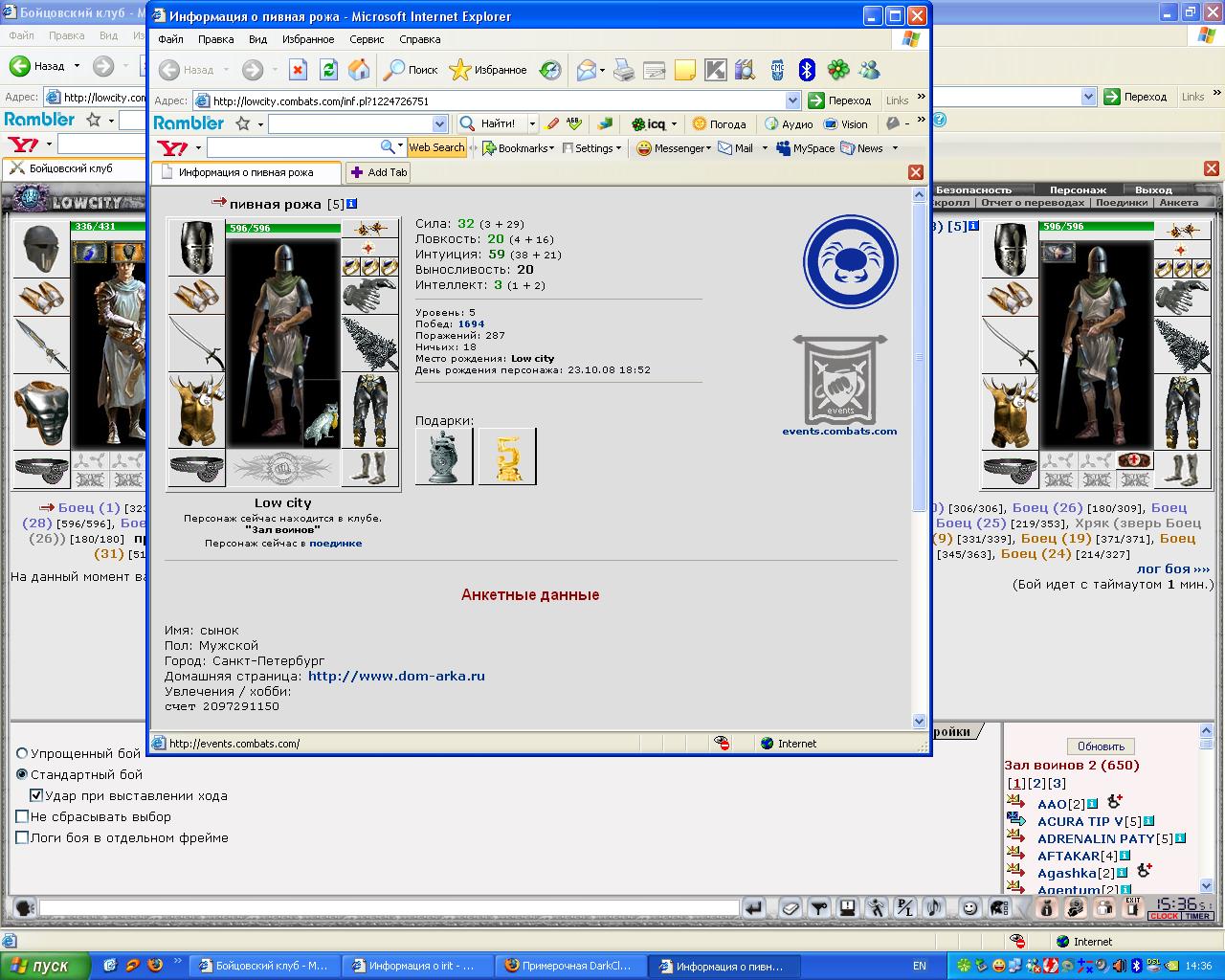Screen dimensions: 1225x980
Task: Open the silver cup gift thumbnail
Action: (x=444, y=457)
